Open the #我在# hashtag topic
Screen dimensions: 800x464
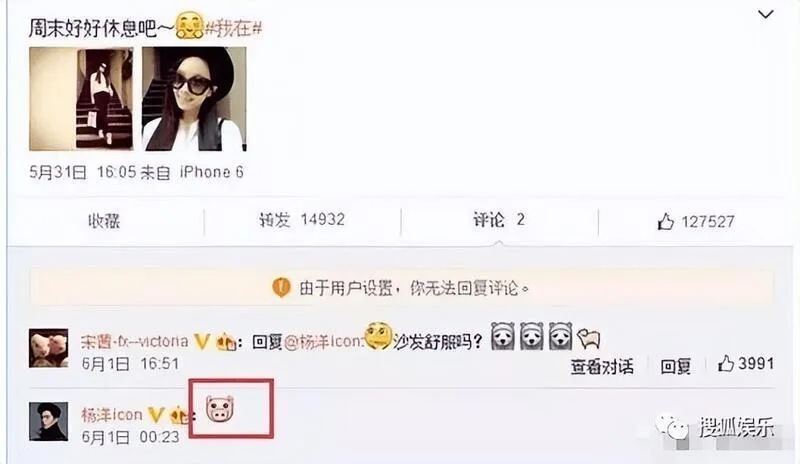point(234,28)
